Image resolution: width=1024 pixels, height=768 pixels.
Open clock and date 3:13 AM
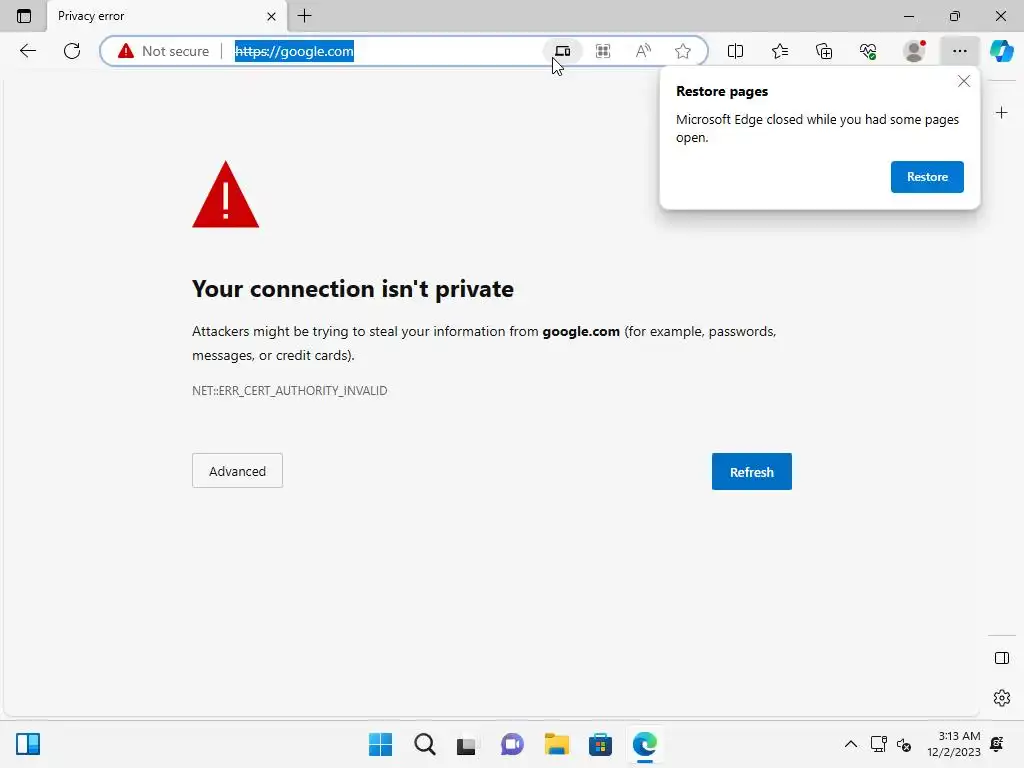953,744
